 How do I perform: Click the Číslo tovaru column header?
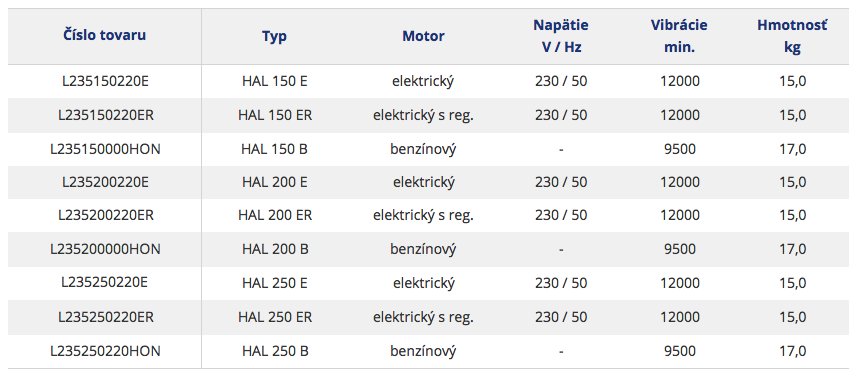pos(104,36)
